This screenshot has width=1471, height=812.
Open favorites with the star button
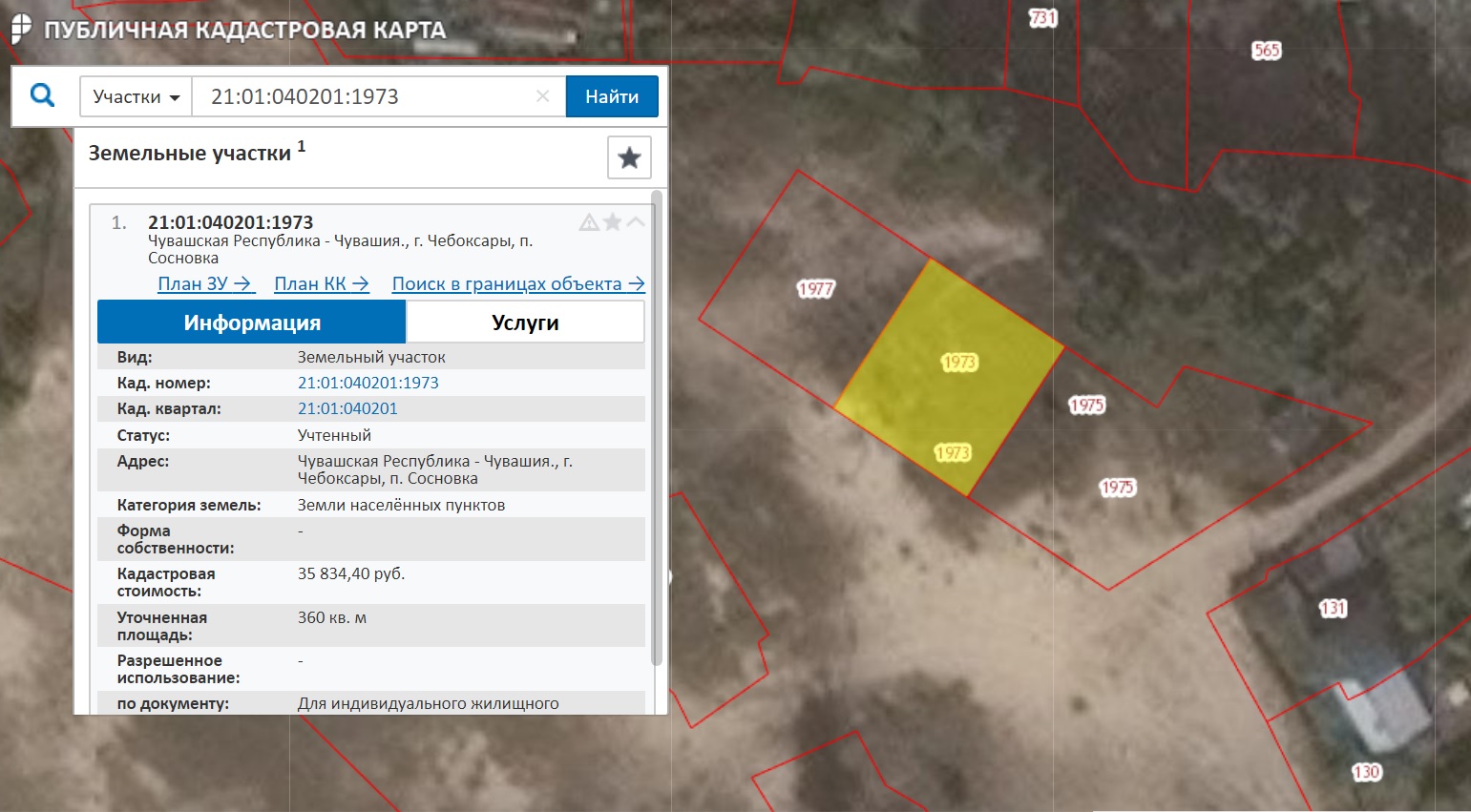(629, 157)
